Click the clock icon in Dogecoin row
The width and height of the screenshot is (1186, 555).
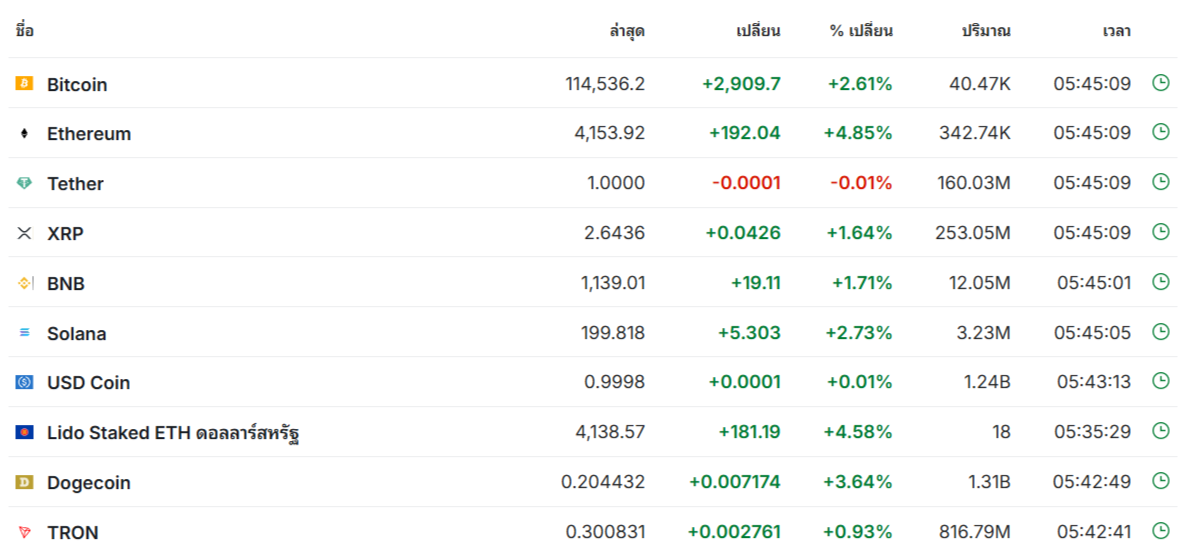[x=1160, y=480]
